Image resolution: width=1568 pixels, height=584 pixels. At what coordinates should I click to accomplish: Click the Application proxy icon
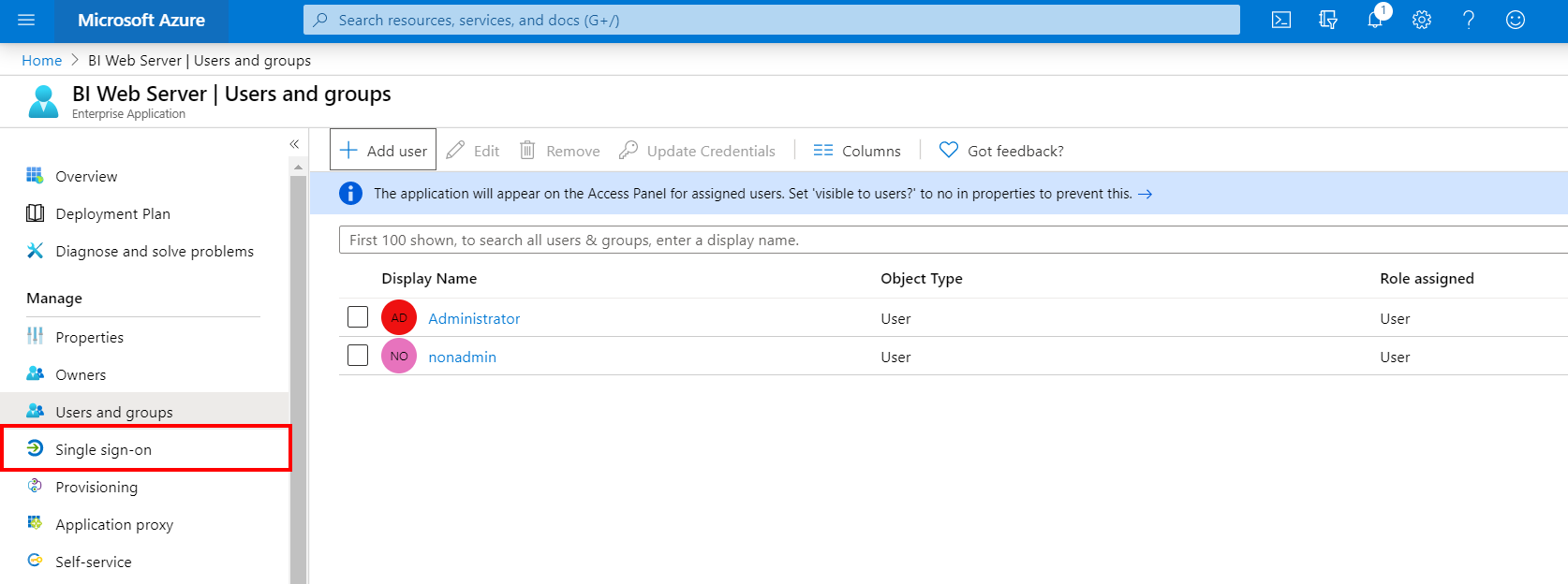point(35,523)
